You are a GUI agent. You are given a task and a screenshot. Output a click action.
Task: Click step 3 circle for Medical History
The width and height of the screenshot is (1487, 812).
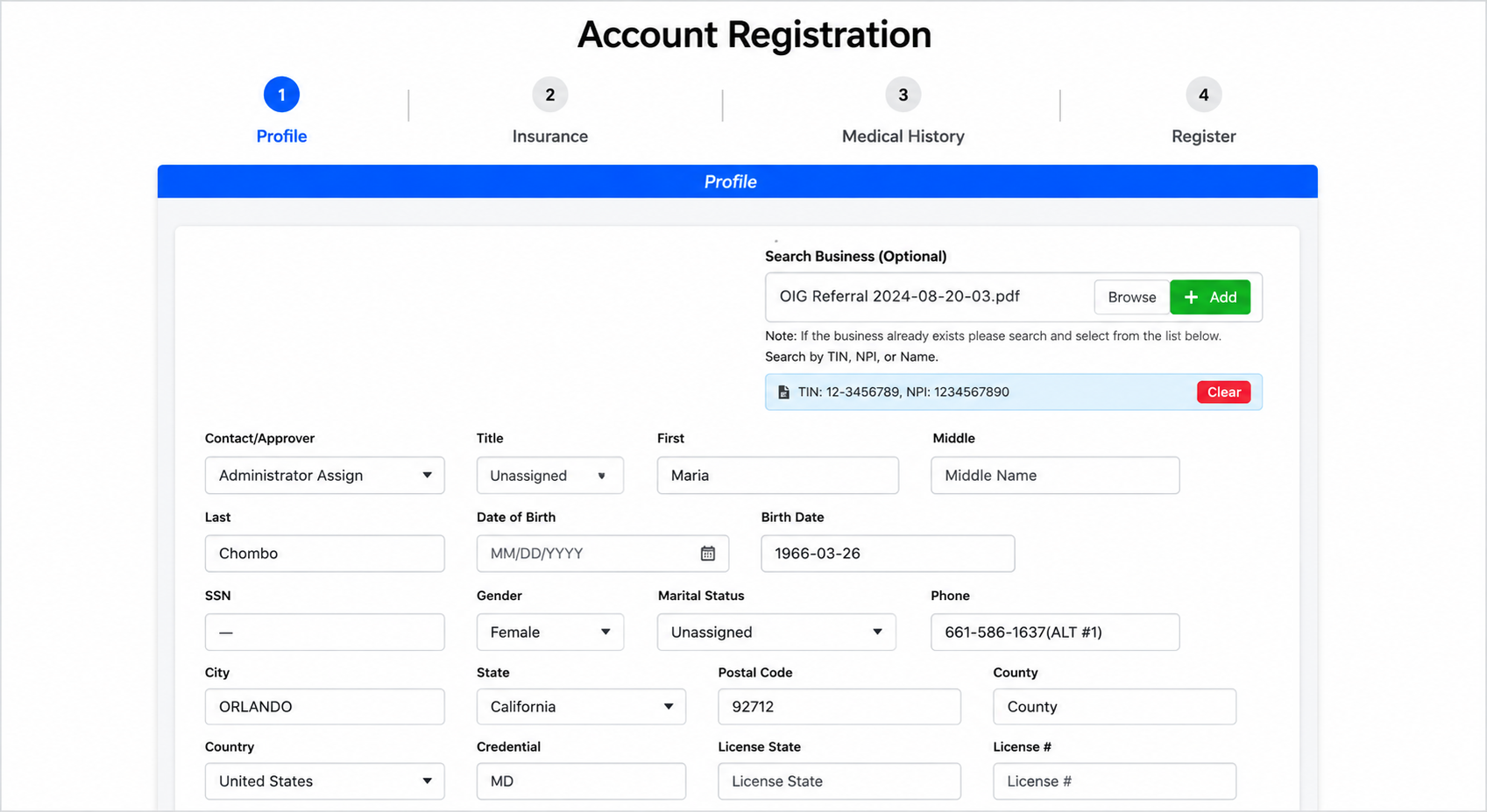click(903, 95)
